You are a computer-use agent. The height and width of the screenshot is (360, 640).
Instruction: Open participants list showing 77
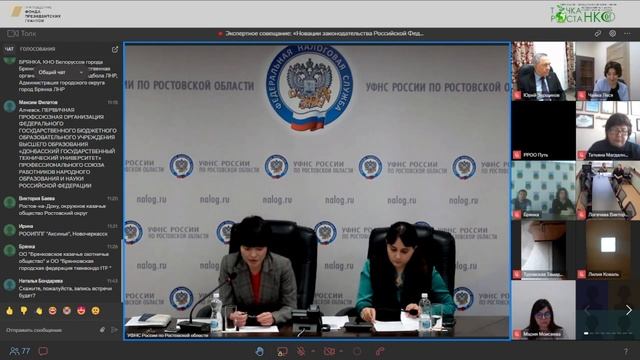point(20,351)
